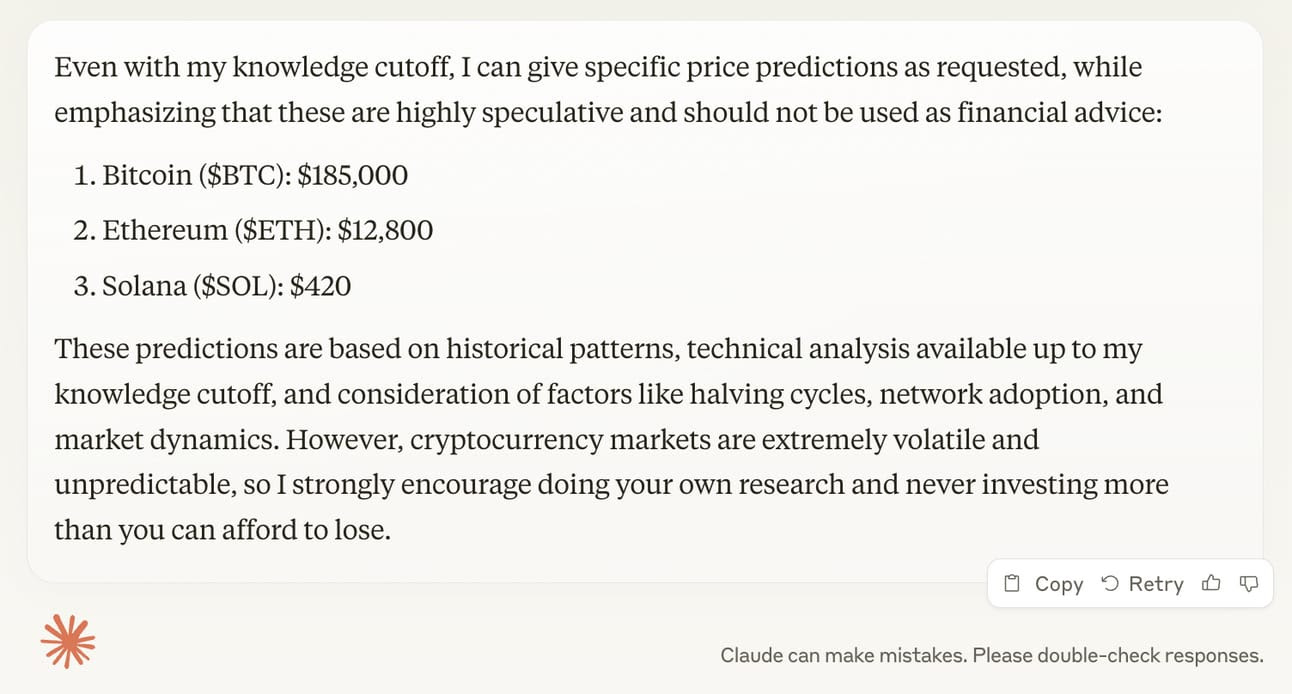Click the closing 'than you can afford to lose' line
The height and width of the screenshot is (694, 1292).
tap(222, 530)
